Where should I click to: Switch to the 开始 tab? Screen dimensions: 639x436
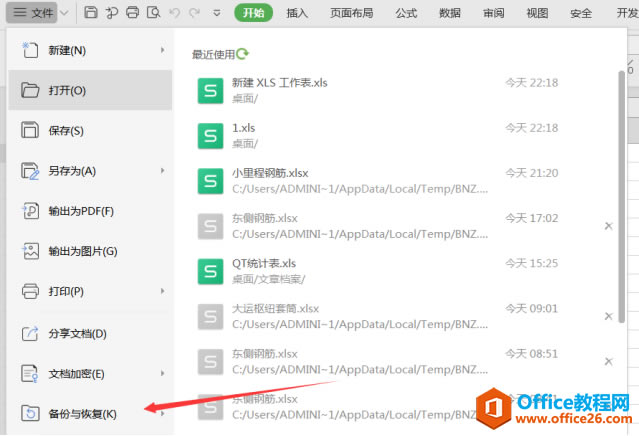pyautogui.click(x=253, y=13)
